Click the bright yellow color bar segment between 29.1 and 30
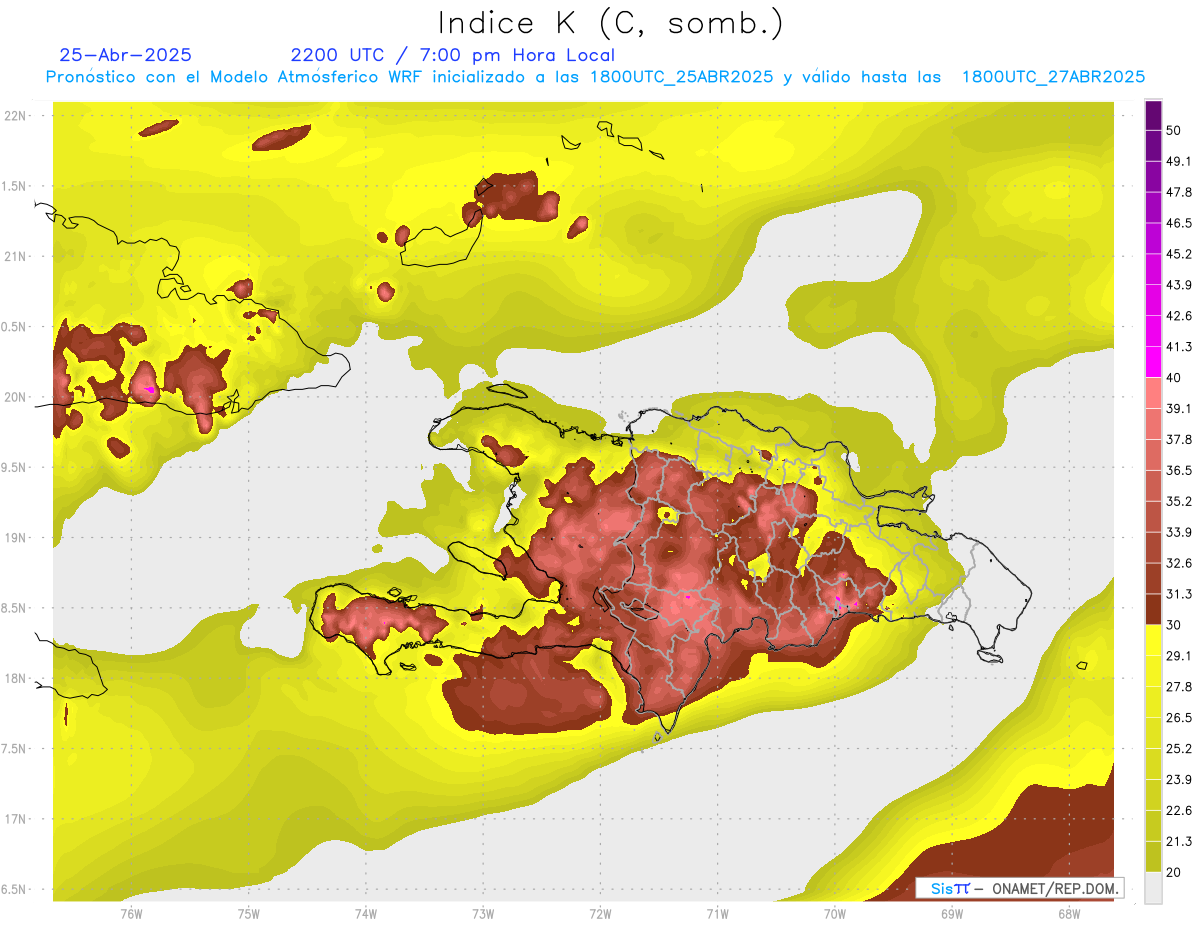1200x927 pixels. (1154, 639)
